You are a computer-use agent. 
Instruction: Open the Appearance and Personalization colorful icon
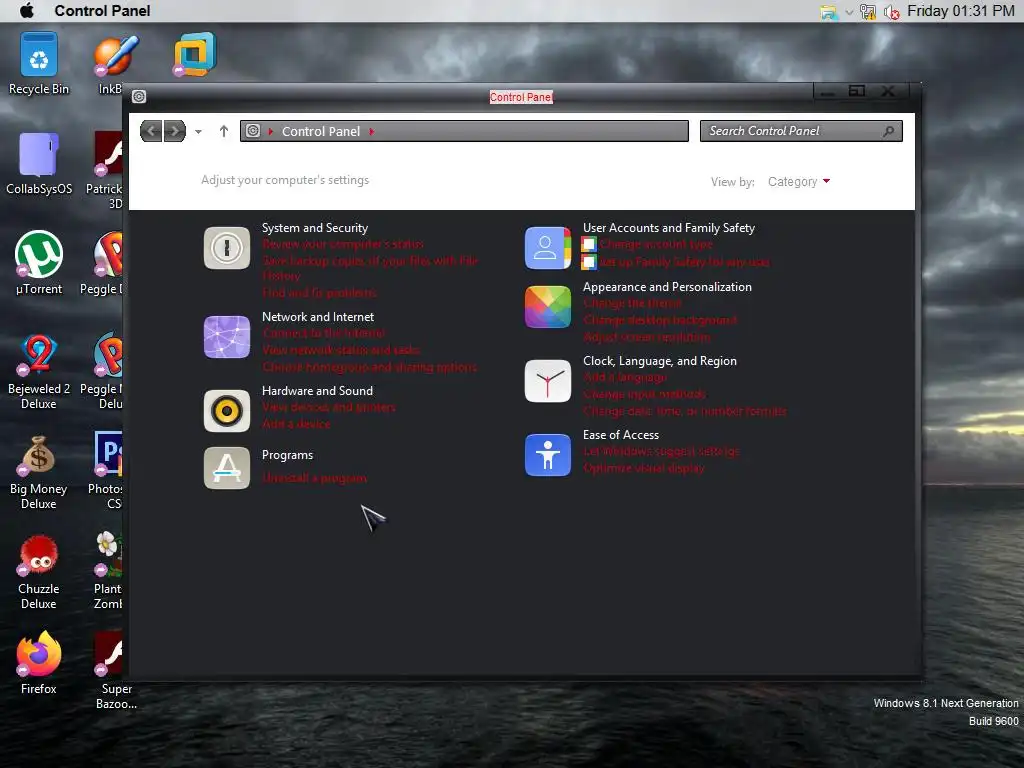click(548, 307)
